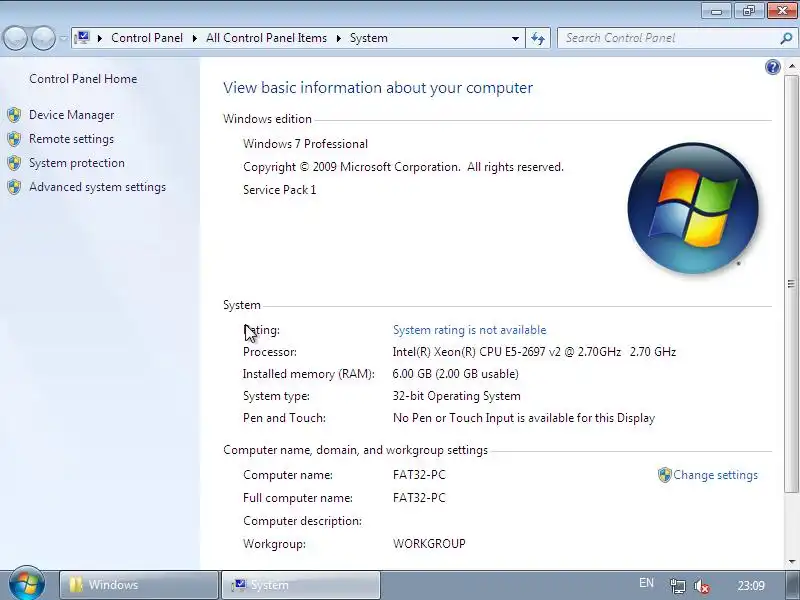Click the Show desktop strip at taskbar end
800x600 pixels.
click(x=791, y=585)
